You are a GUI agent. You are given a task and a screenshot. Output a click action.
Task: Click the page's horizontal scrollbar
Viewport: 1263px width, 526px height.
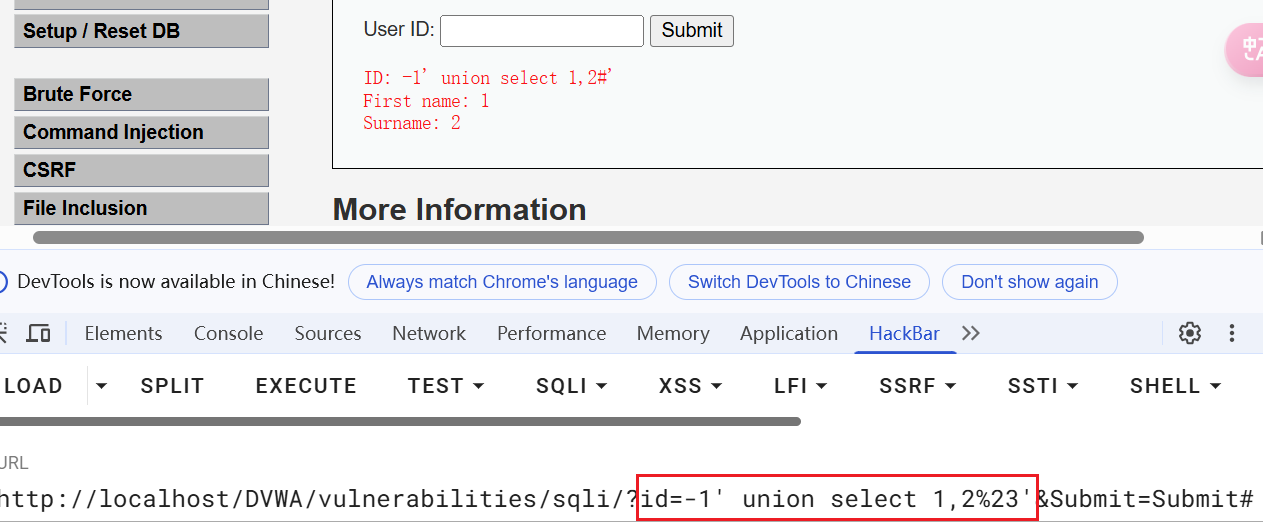pos(588,238)
